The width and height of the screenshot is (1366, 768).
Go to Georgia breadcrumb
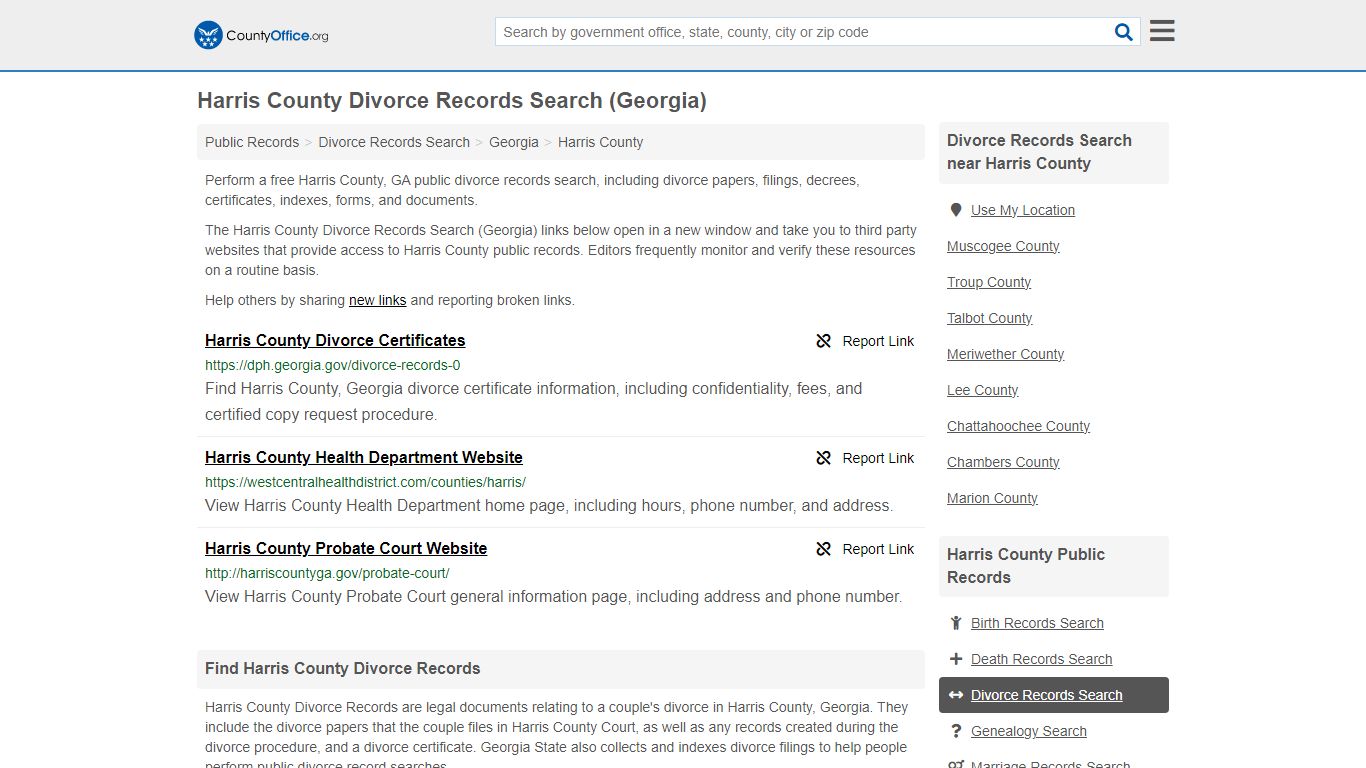click(514, 142)
